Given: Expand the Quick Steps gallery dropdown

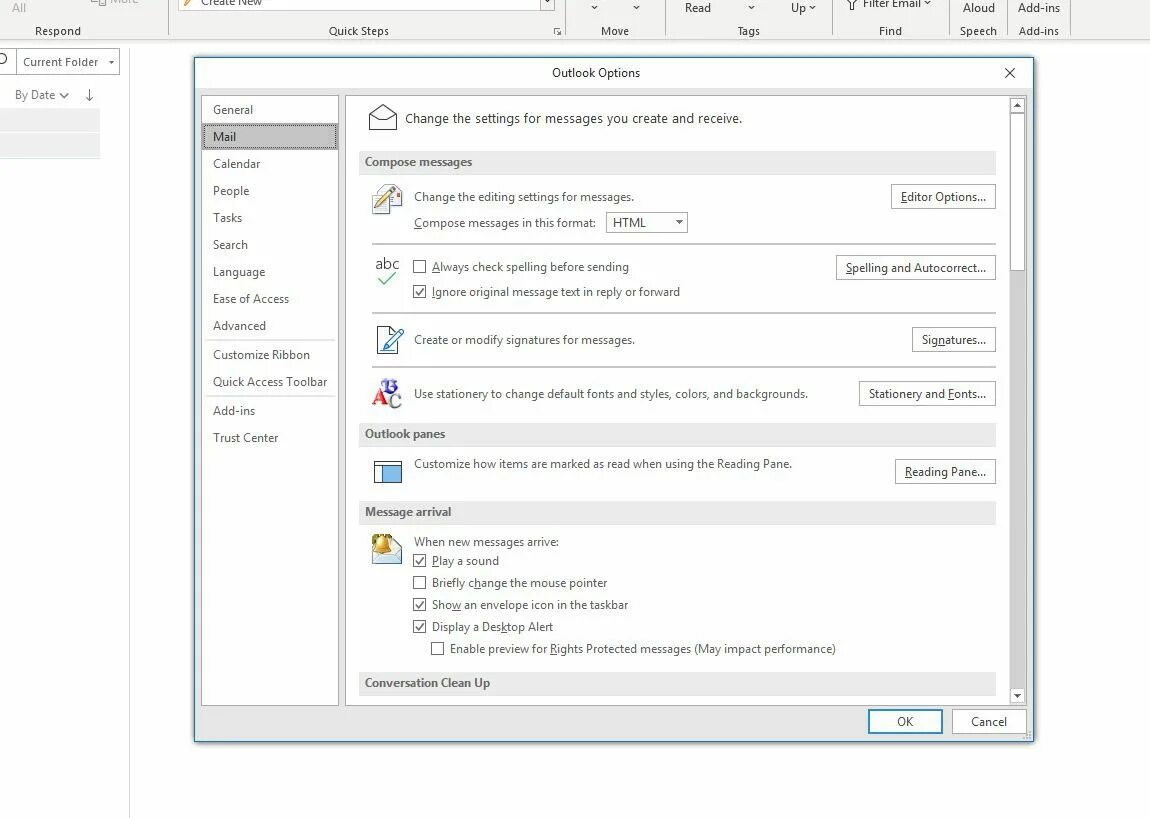Looking at the screenshot, I should [x=547, y=4].
